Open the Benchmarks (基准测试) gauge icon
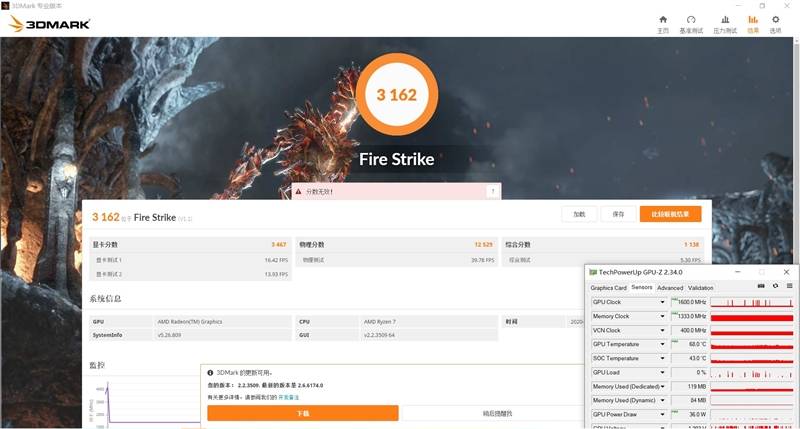800x429 pixels. point(690,23)
